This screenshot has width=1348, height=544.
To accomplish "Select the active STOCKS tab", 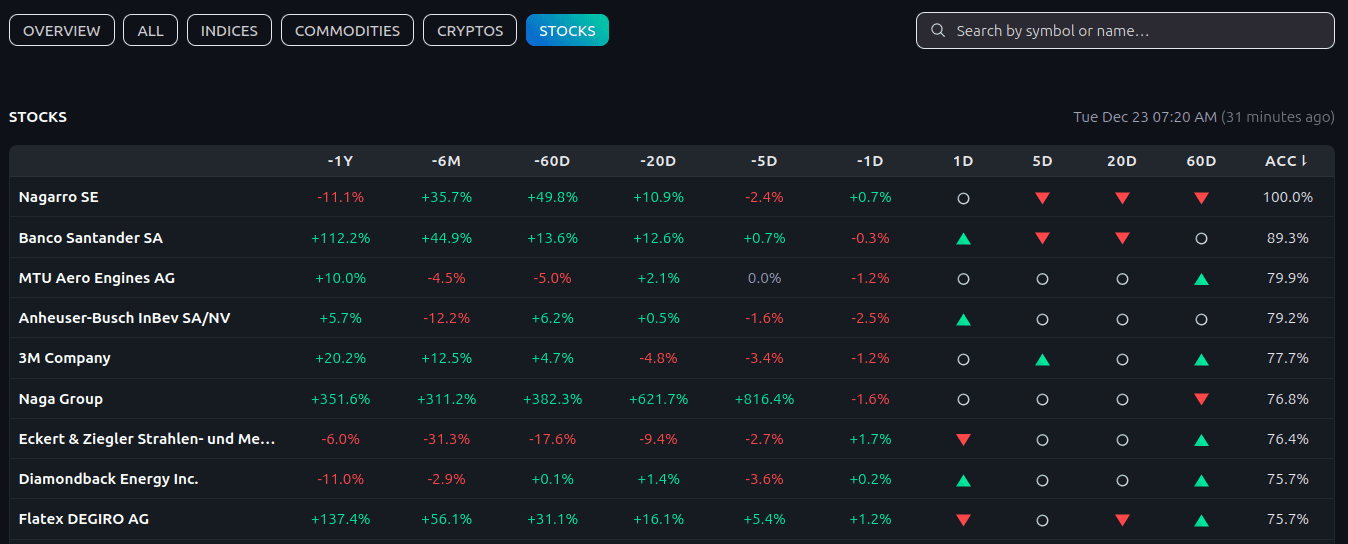I will coord(567,30).
